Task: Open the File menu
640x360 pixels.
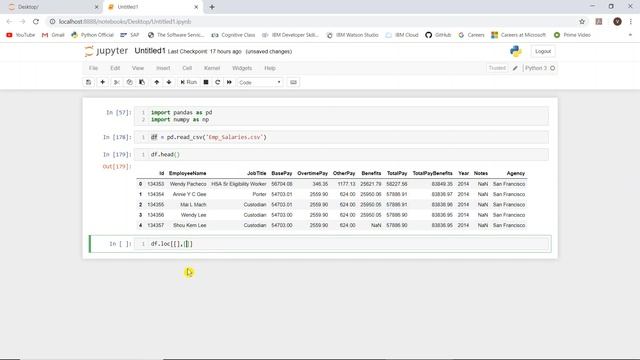Action: coord(93,68)
